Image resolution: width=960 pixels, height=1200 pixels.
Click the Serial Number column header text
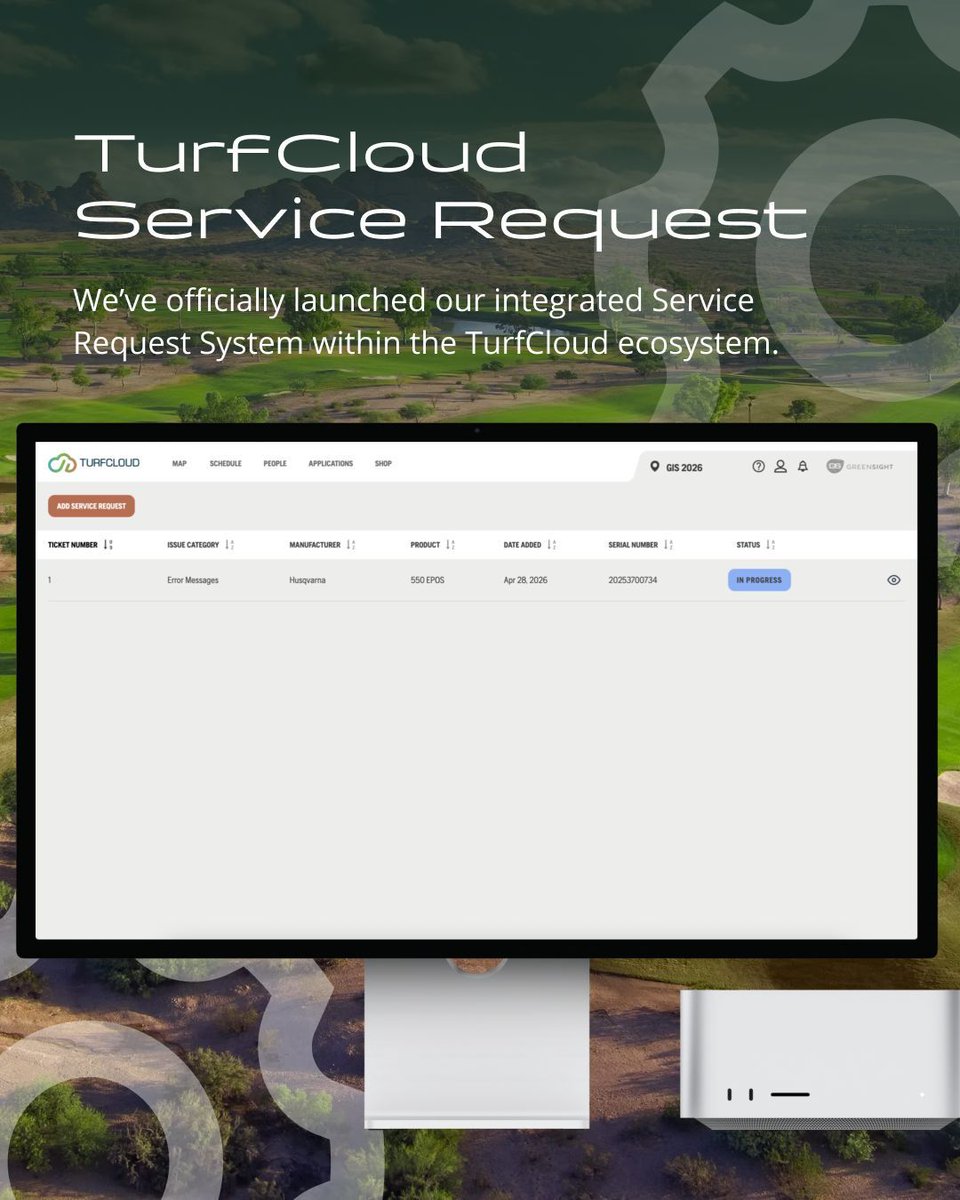tap(633, 545)
